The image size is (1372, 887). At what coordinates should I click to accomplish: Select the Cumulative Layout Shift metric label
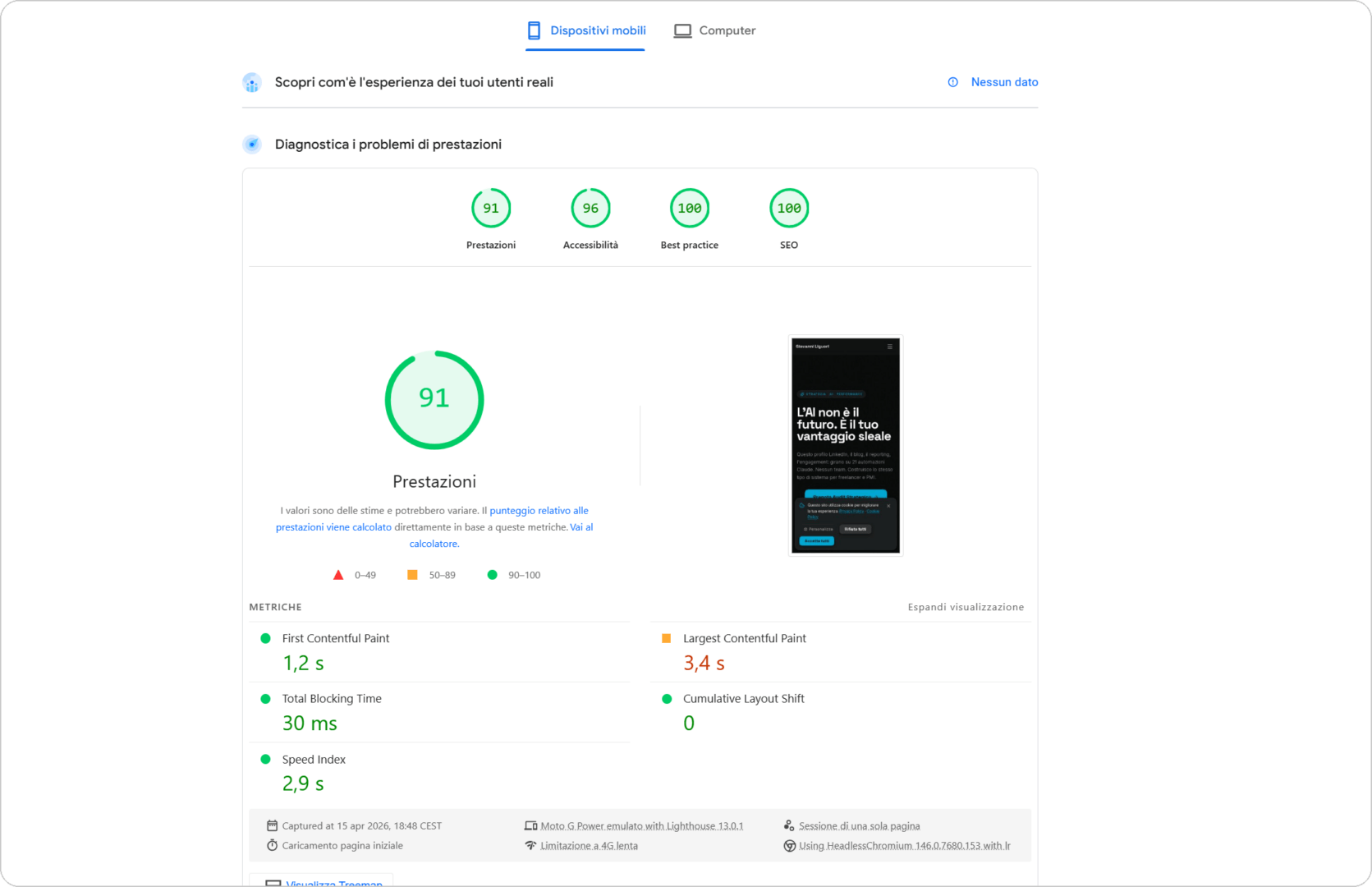click(x=744, y=699)
